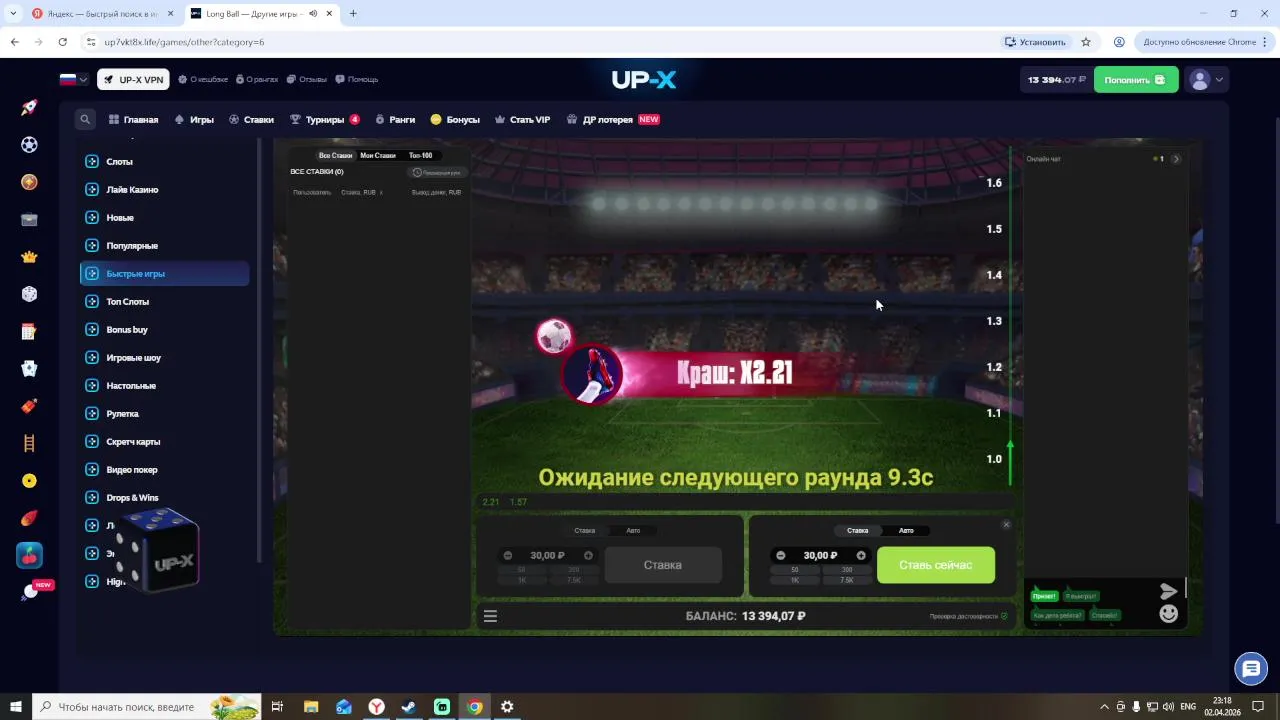1280x720 pixels.
Task: Switch right bet panel to Авто mode
Action: point(906,530)
